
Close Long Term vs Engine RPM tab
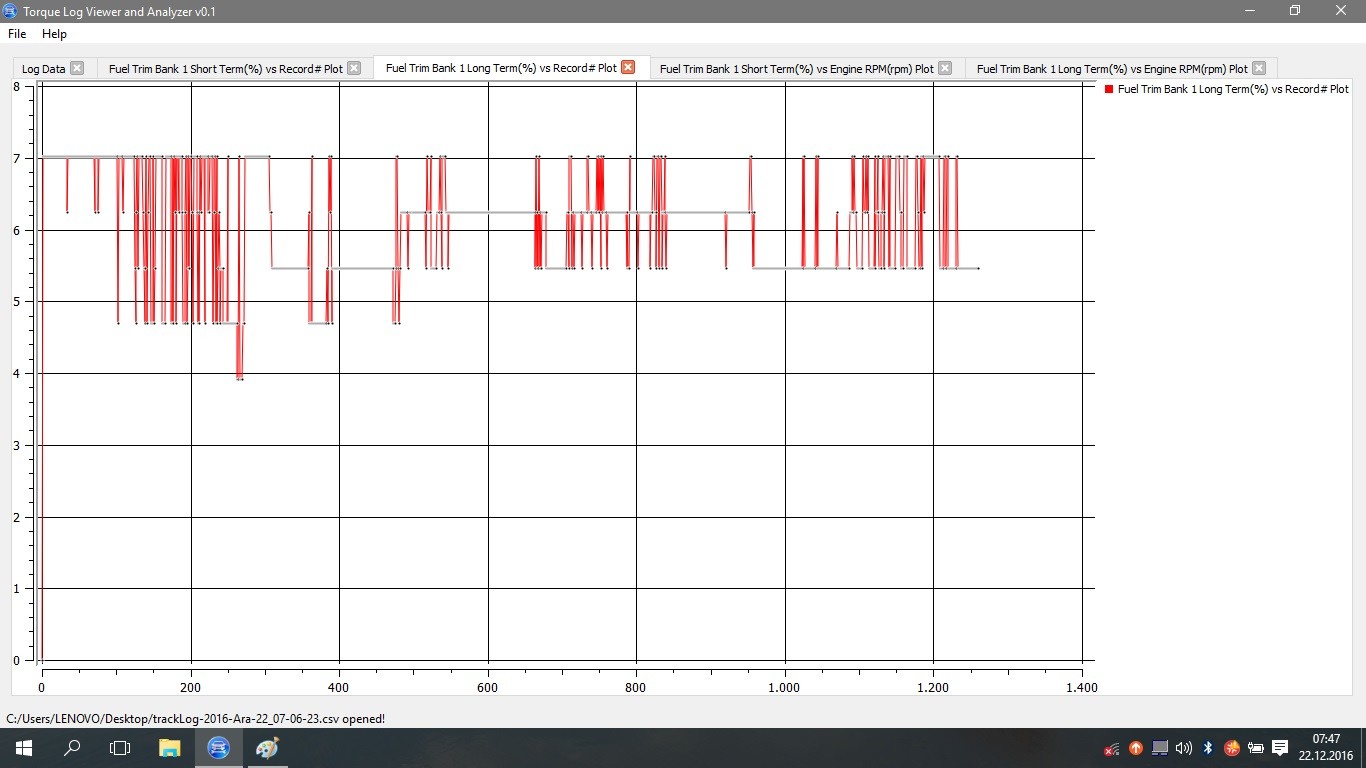(x=1259, y=68)
